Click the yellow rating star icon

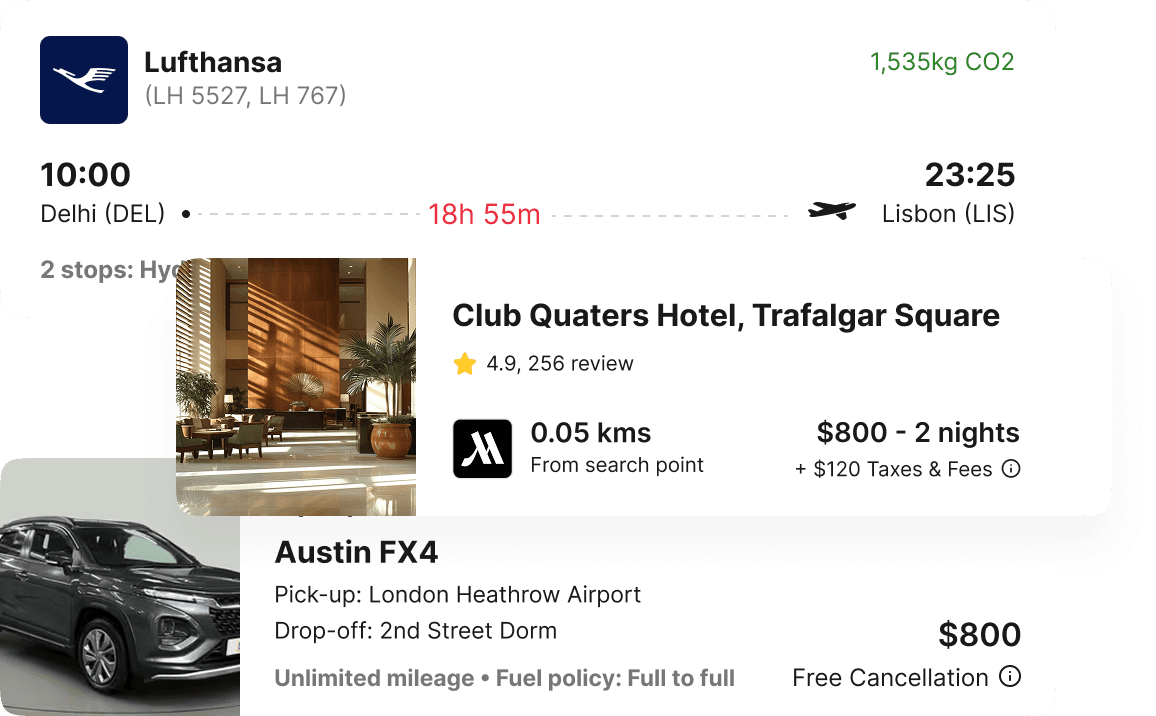[x=464, y=364]
